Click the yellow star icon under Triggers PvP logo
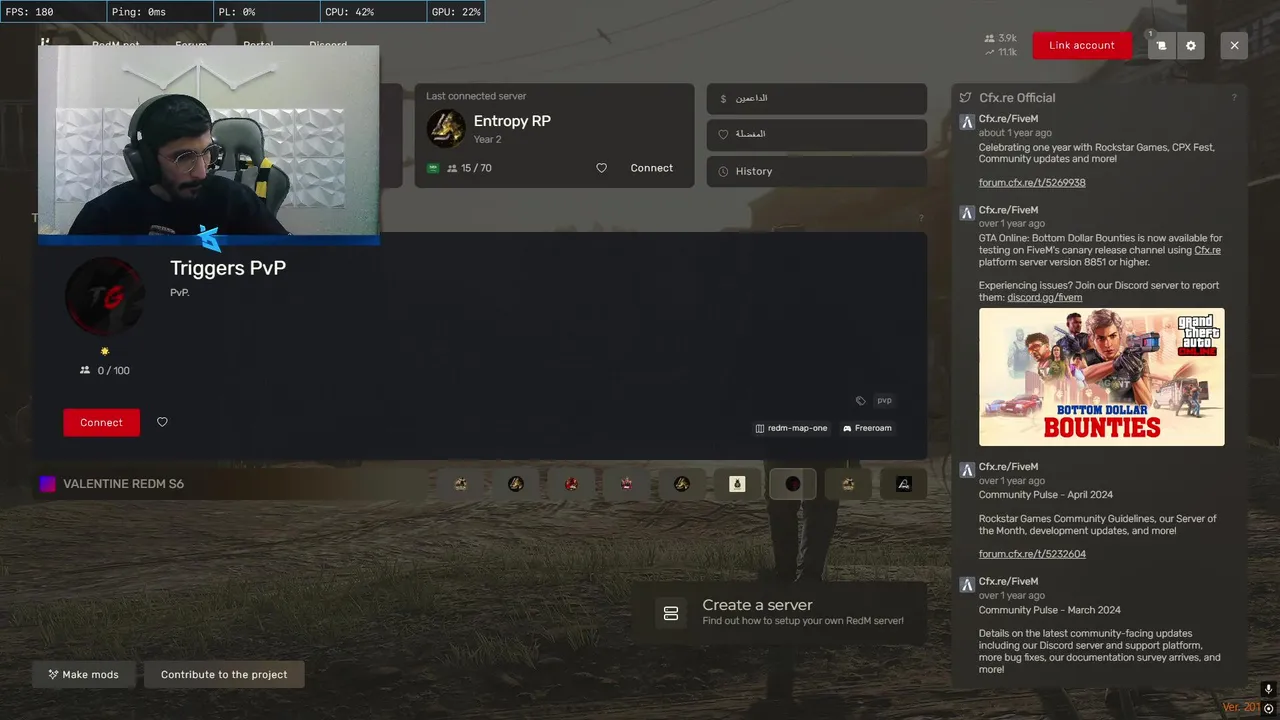Screen dimensions: 1280x720 (105, 351)
